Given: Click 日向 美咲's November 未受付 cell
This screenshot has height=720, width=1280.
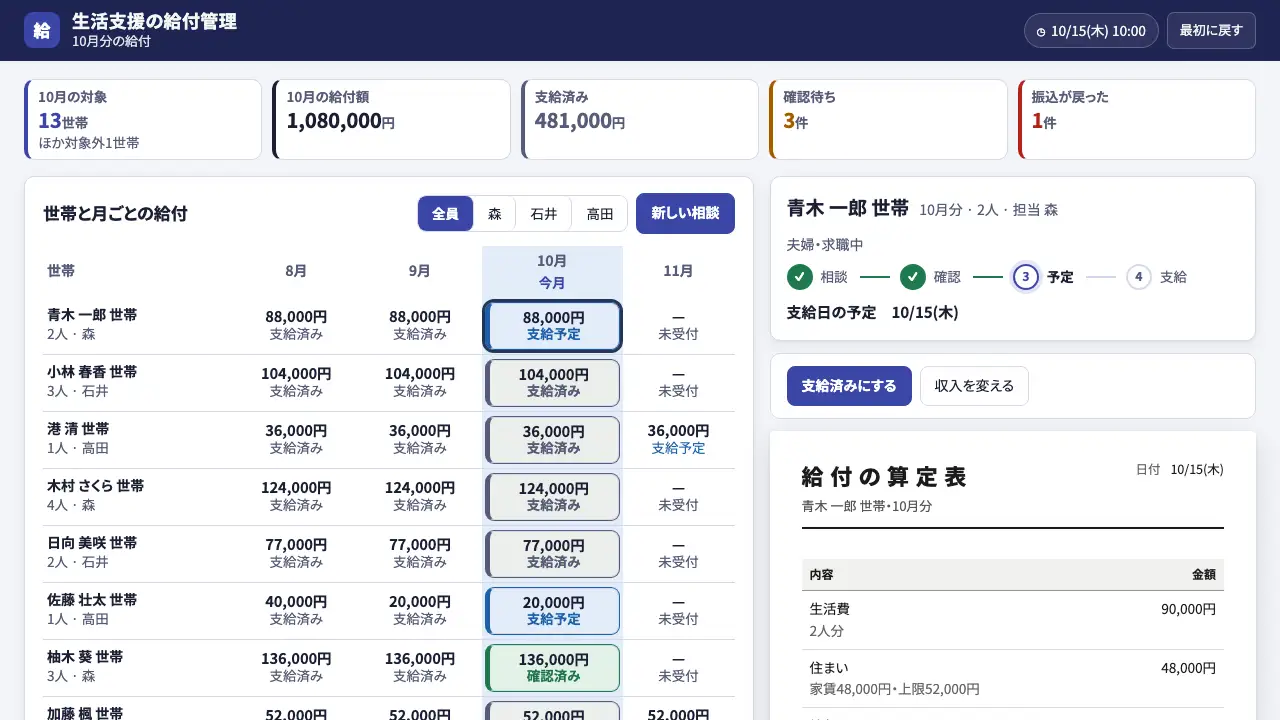Looking at the screenshot, I should coord(678,554).
